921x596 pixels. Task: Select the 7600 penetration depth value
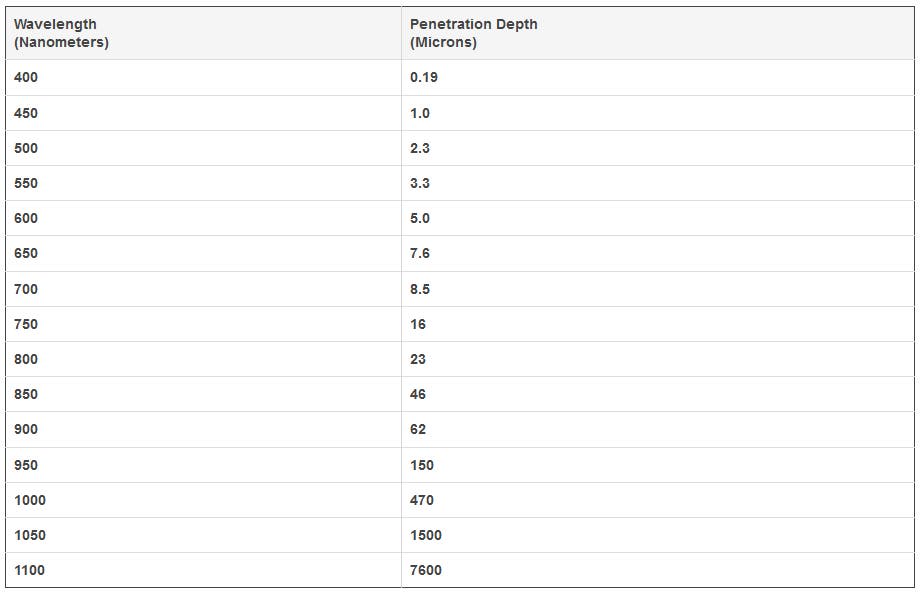pos(426,570)
